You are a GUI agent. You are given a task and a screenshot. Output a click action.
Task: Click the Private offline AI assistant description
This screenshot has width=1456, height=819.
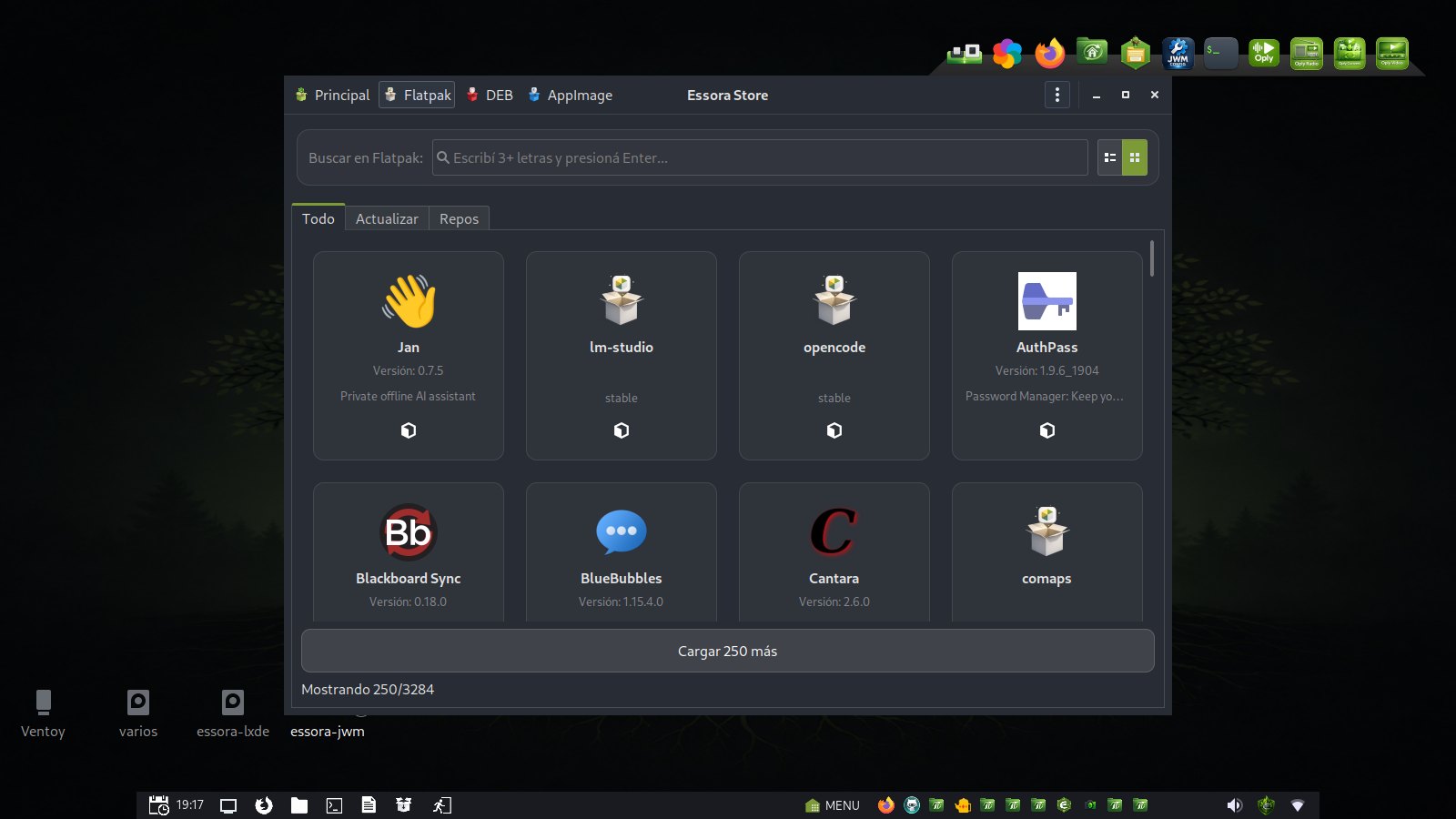pyautogui.click(x=409, y=396)
